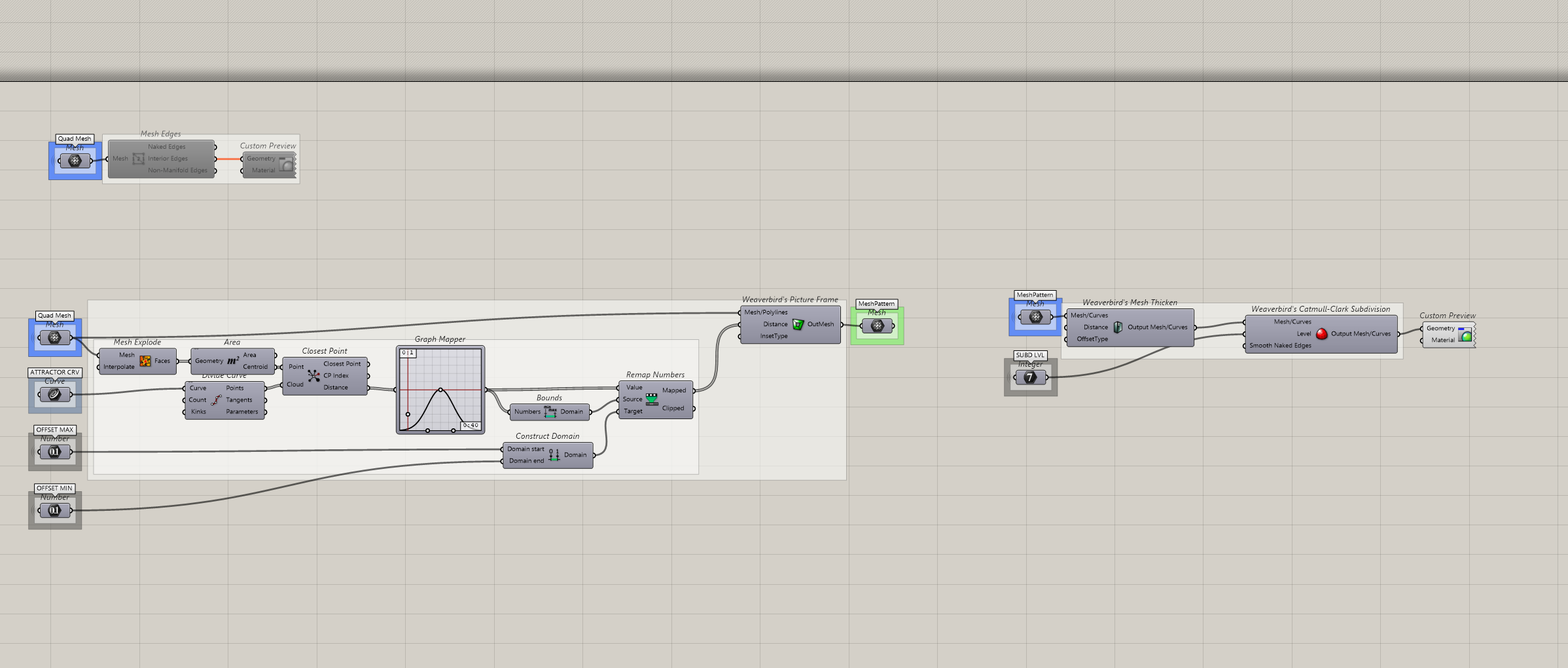Click the Mesh Explode component icon
This screenshot has width=1568, height=668.
[145, 361]
